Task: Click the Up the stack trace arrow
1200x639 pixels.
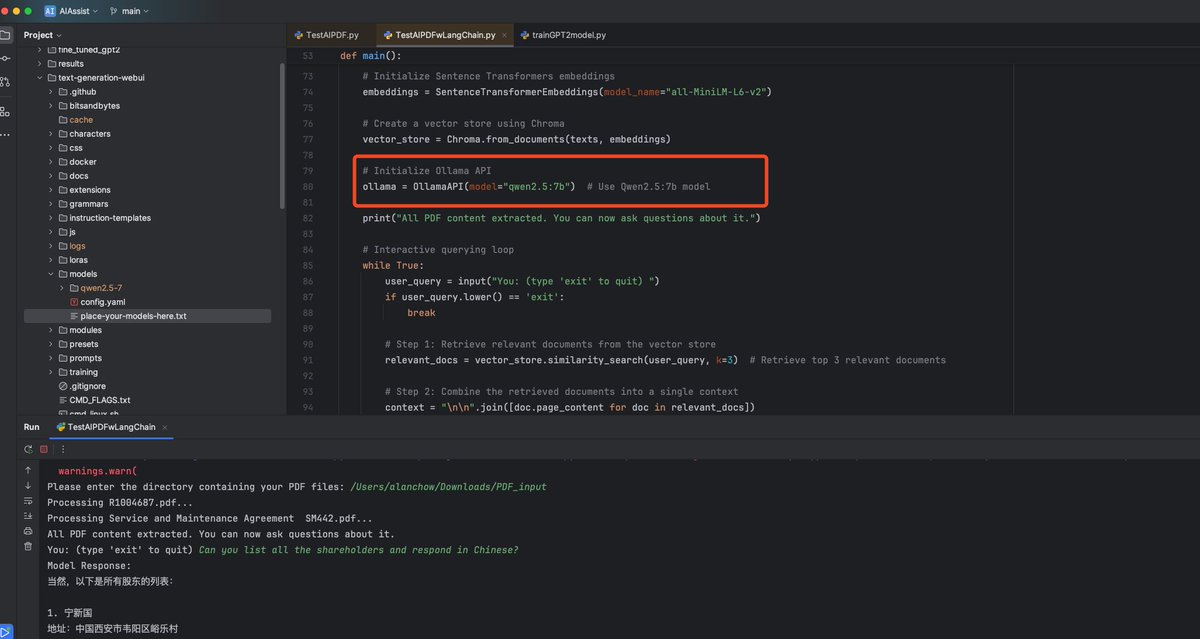Action: click(28, 470)
